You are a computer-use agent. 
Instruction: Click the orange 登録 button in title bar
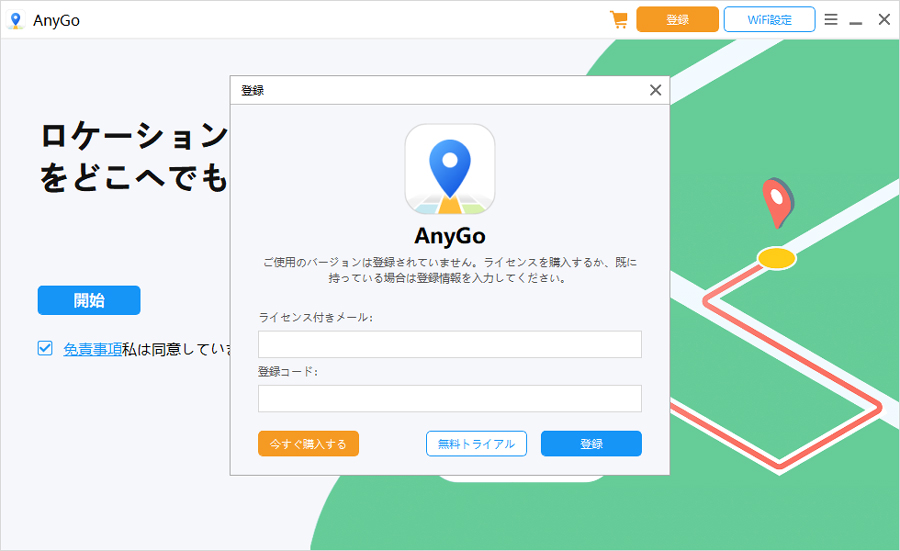[677, 20]
